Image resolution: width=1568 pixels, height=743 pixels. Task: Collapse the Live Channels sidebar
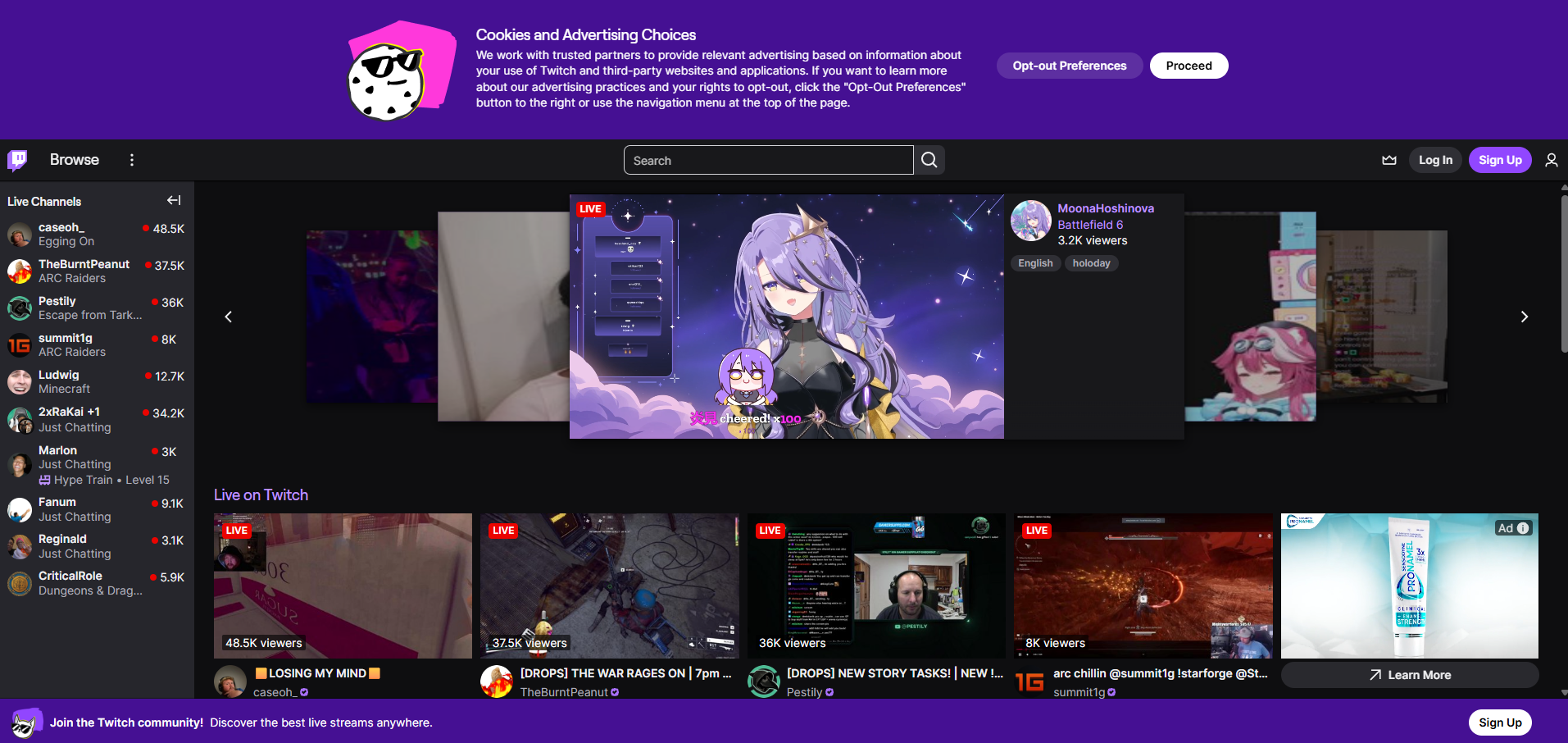pos(174,200)
